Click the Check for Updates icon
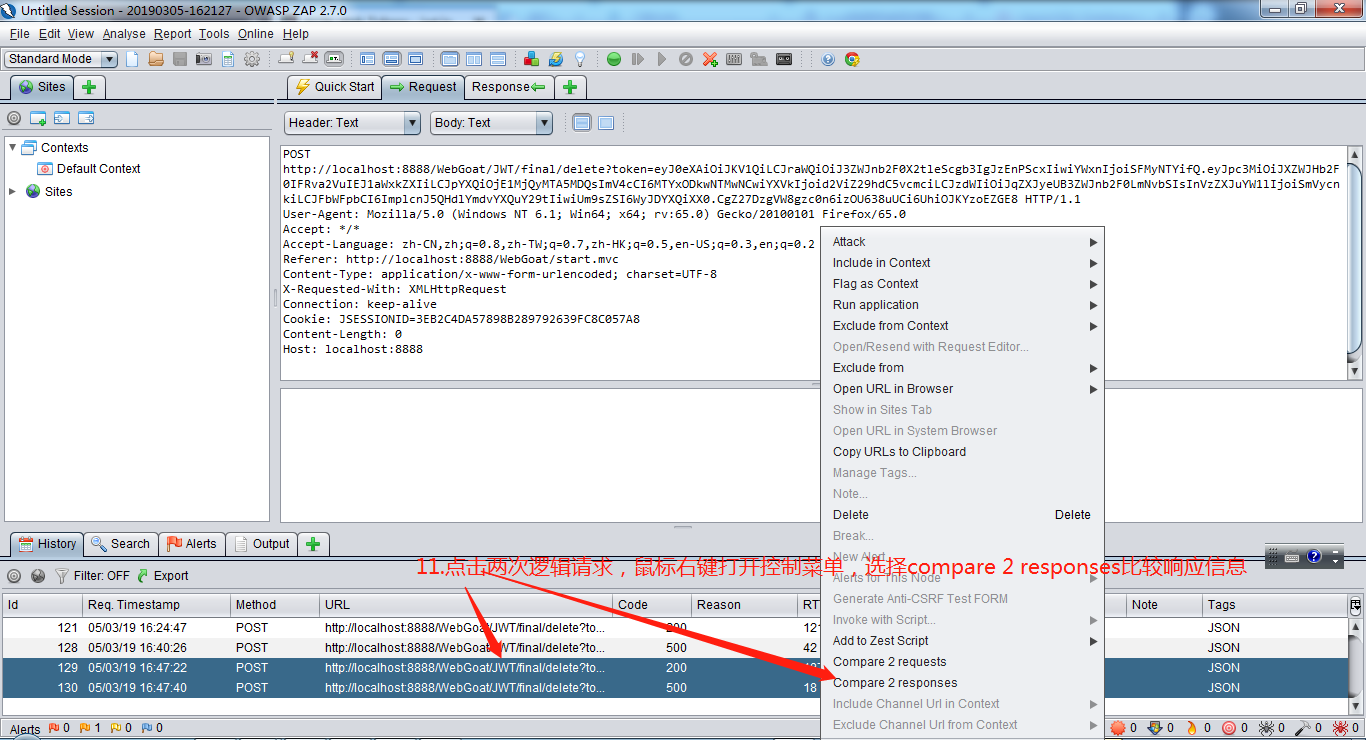The image size is (1366, 740). [x=555, y=59]
